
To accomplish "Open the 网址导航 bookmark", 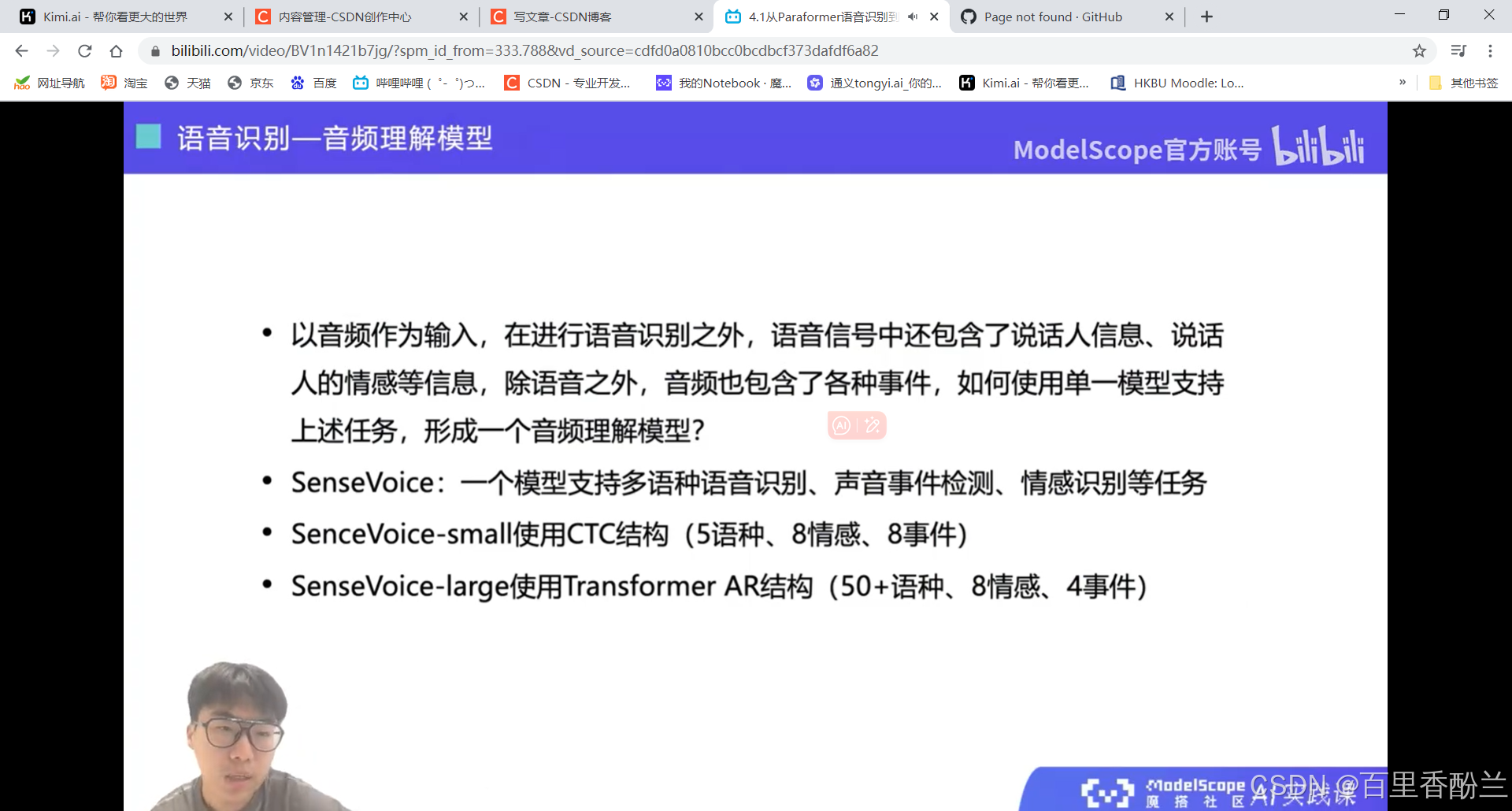I will tap(49, 83).
